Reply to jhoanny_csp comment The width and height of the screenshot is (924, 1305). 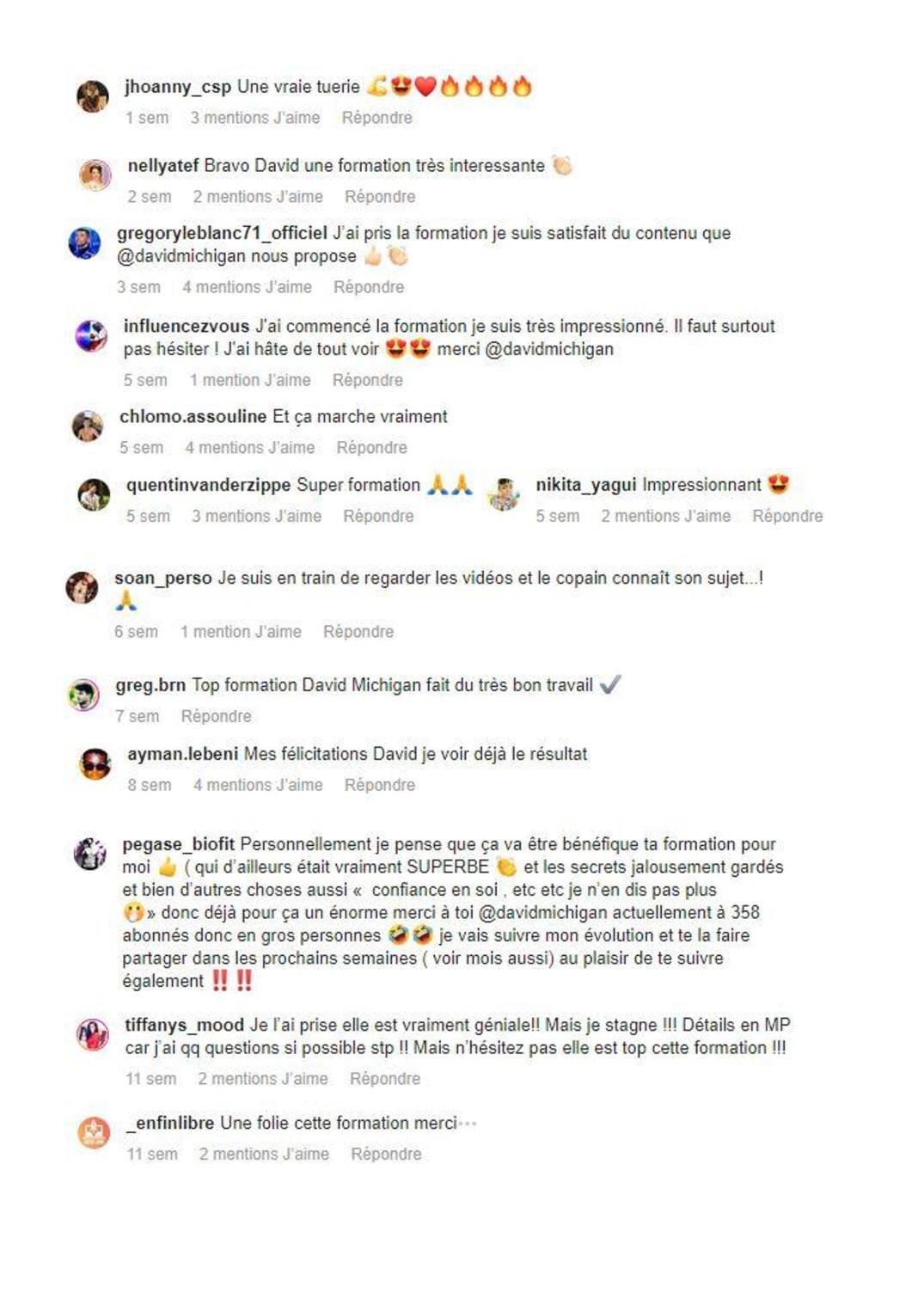[x=376, y=118]
